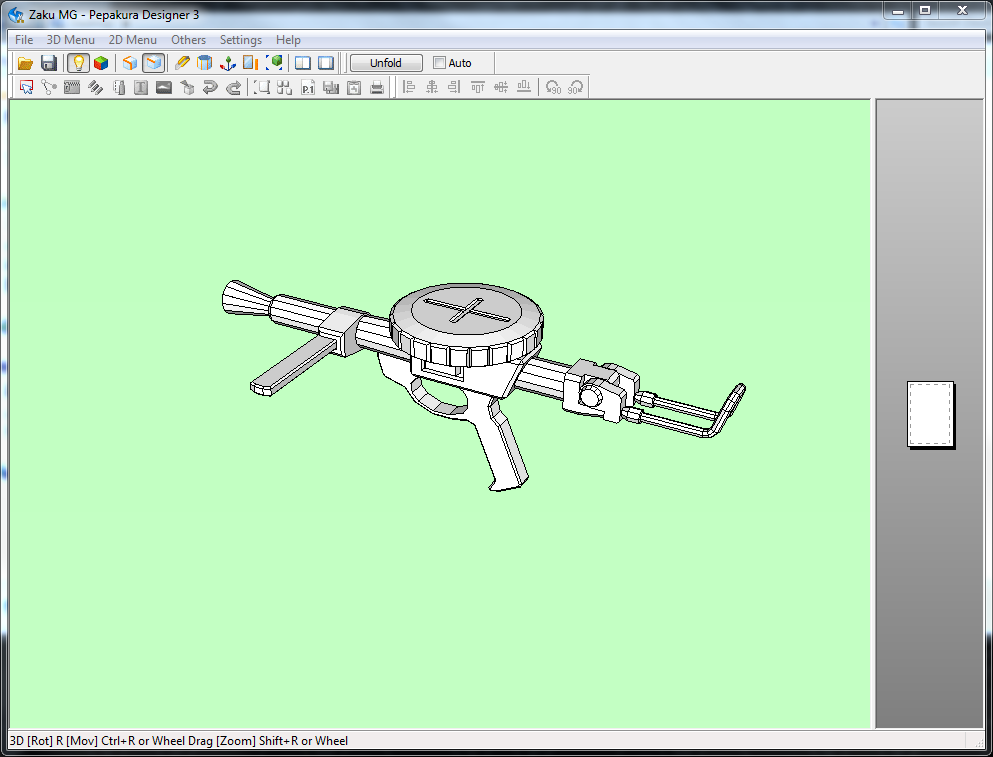Click the Undo curved arrow icon
Viewport: 993px width, 757px height.
pos(210,87)
